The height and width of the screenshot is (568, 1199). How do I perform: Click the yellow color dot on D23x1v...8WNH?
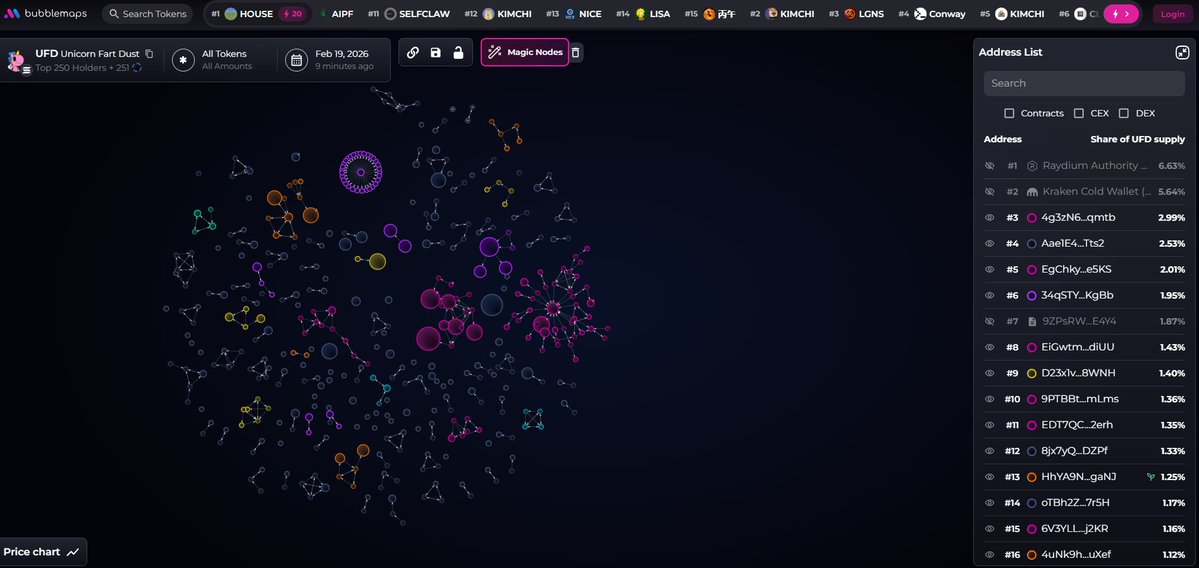click(x=1032, y=373)
